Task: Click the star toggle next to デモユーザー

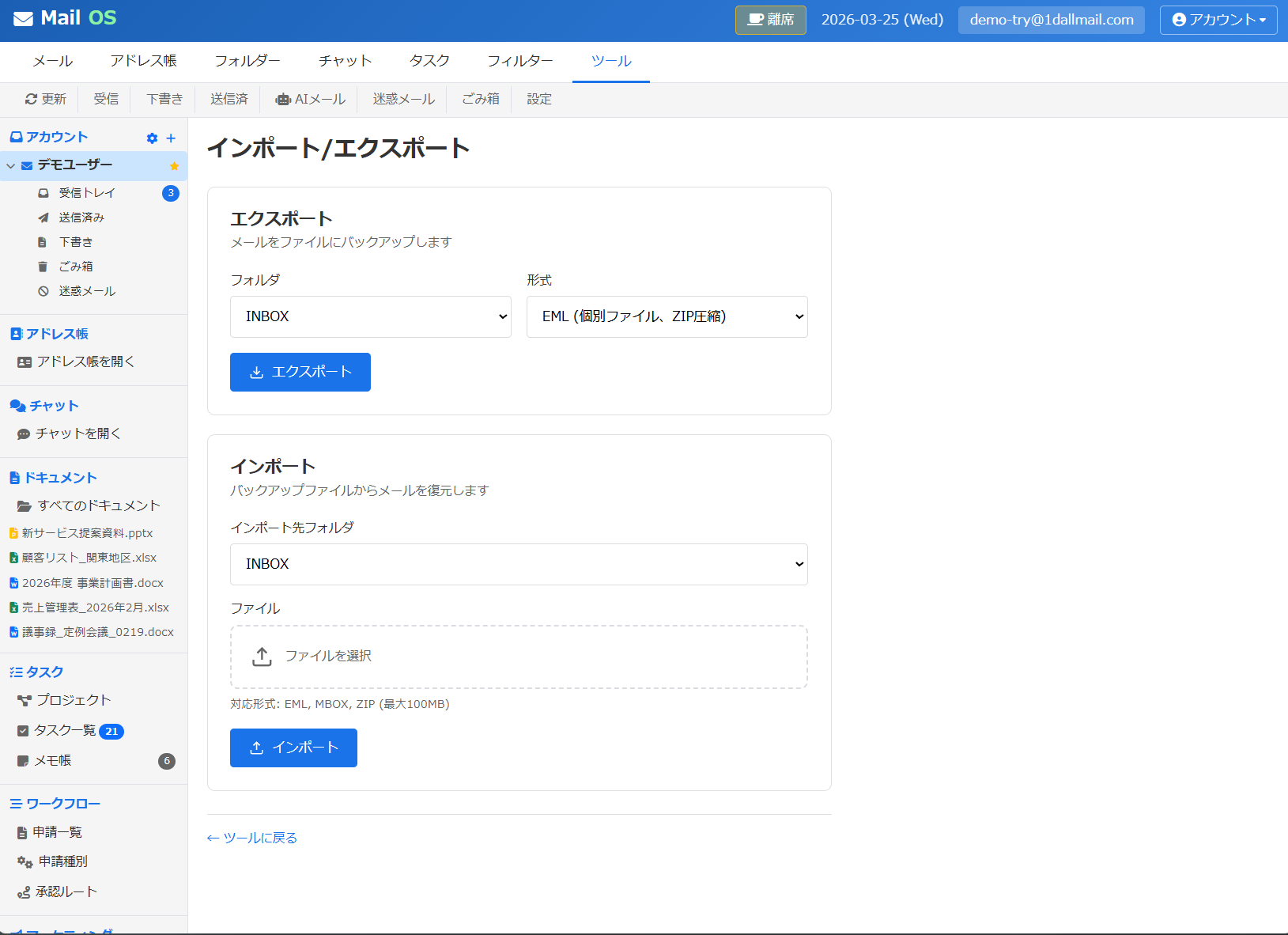Action: 173,166
